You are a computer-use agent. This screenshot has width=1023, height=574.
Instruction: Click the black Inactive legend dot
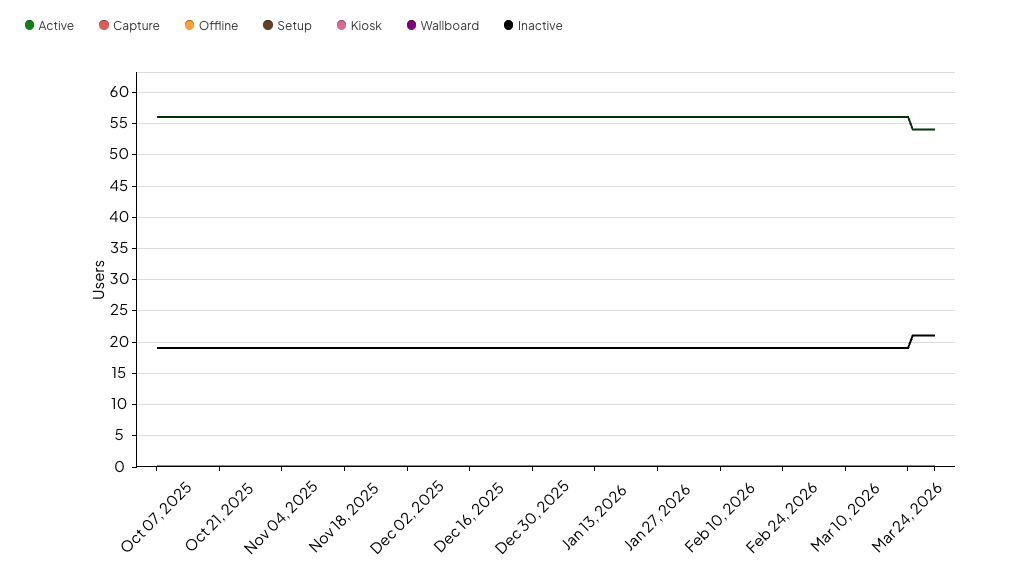[x=509, y=25]
